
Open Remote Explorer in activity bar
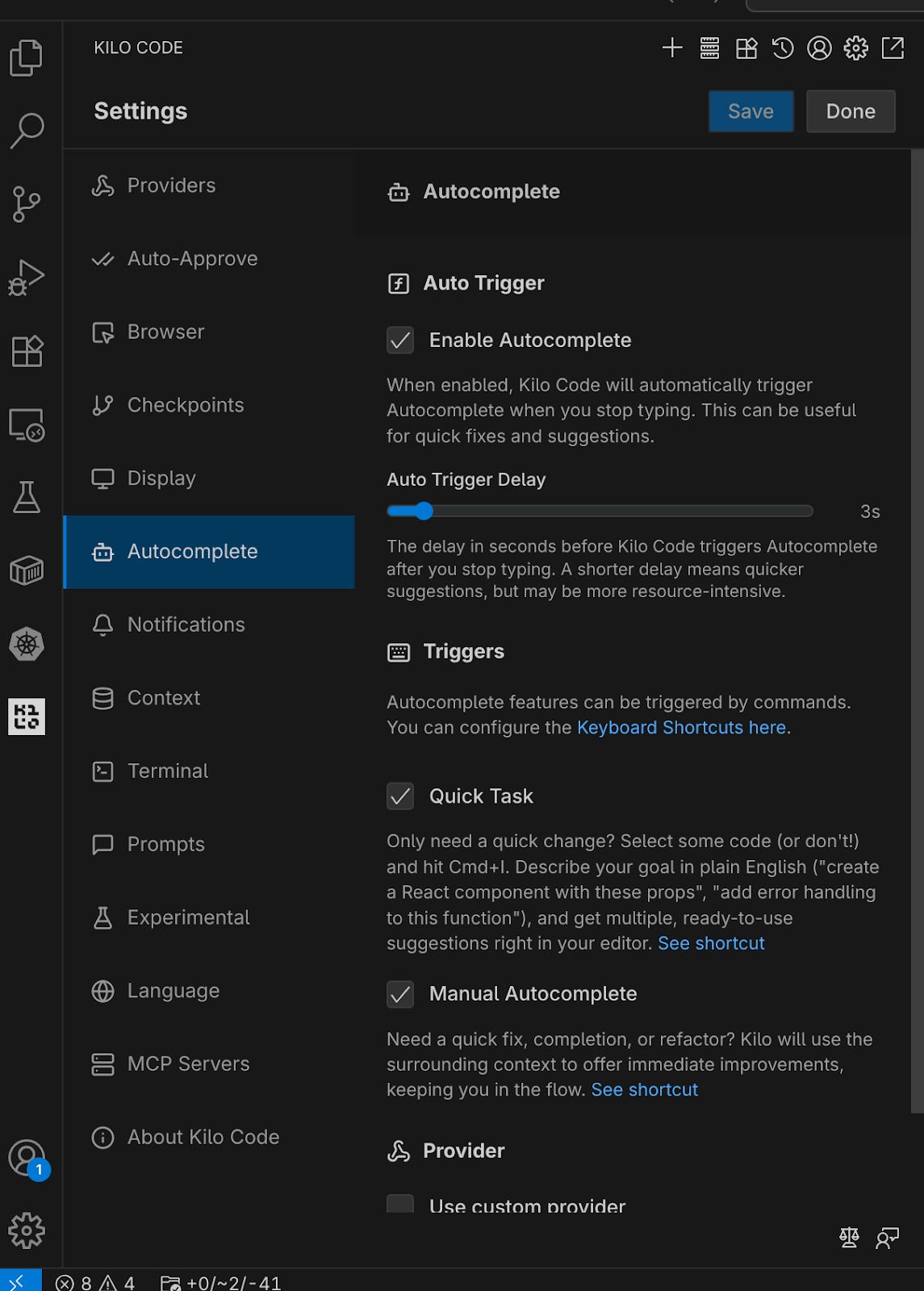[x=27, y=424]
